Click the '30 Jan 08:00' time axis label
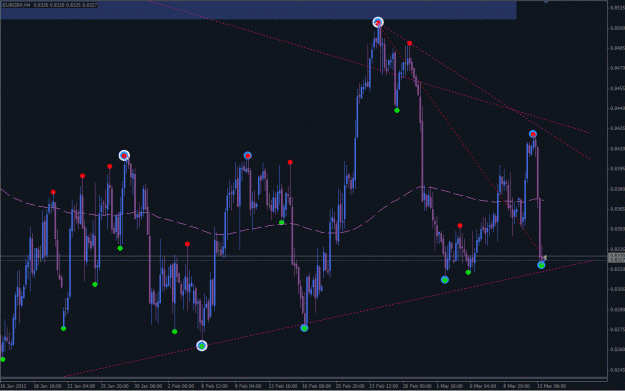This screenshot has width=625, height=391. tap(148, 386)
